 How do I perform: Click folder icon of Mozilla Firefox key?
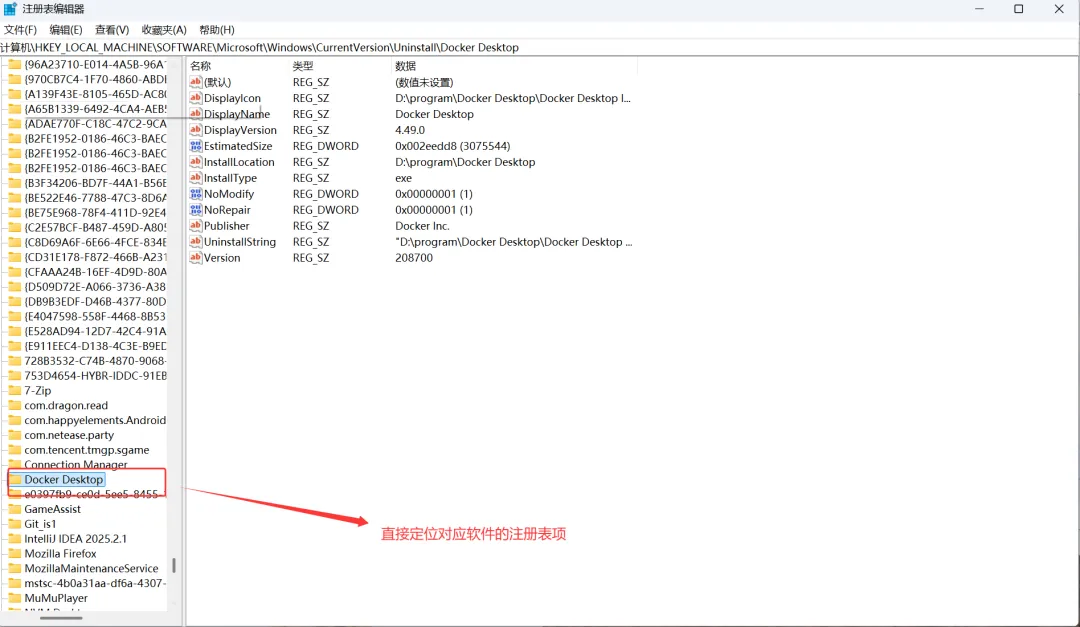[14, 553]
